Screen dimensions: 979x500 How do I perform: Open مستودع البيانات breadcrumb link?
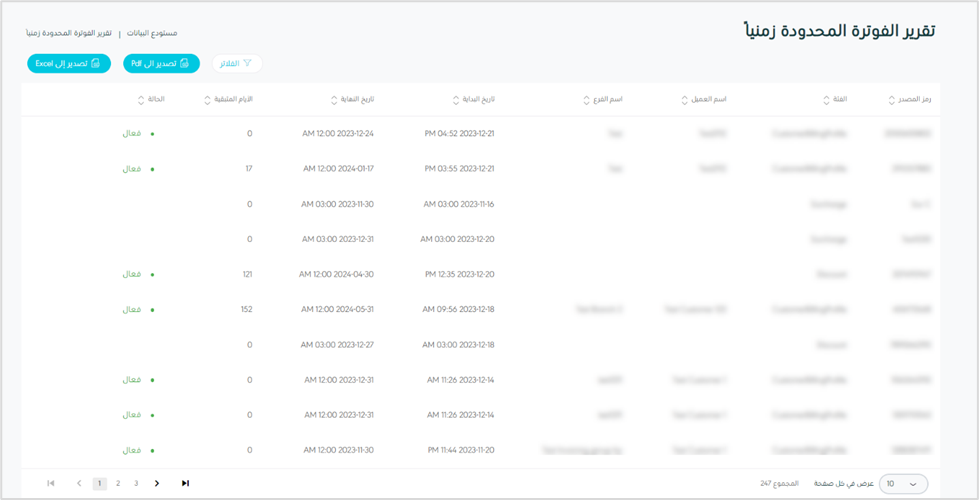click(x=153, y=34)
